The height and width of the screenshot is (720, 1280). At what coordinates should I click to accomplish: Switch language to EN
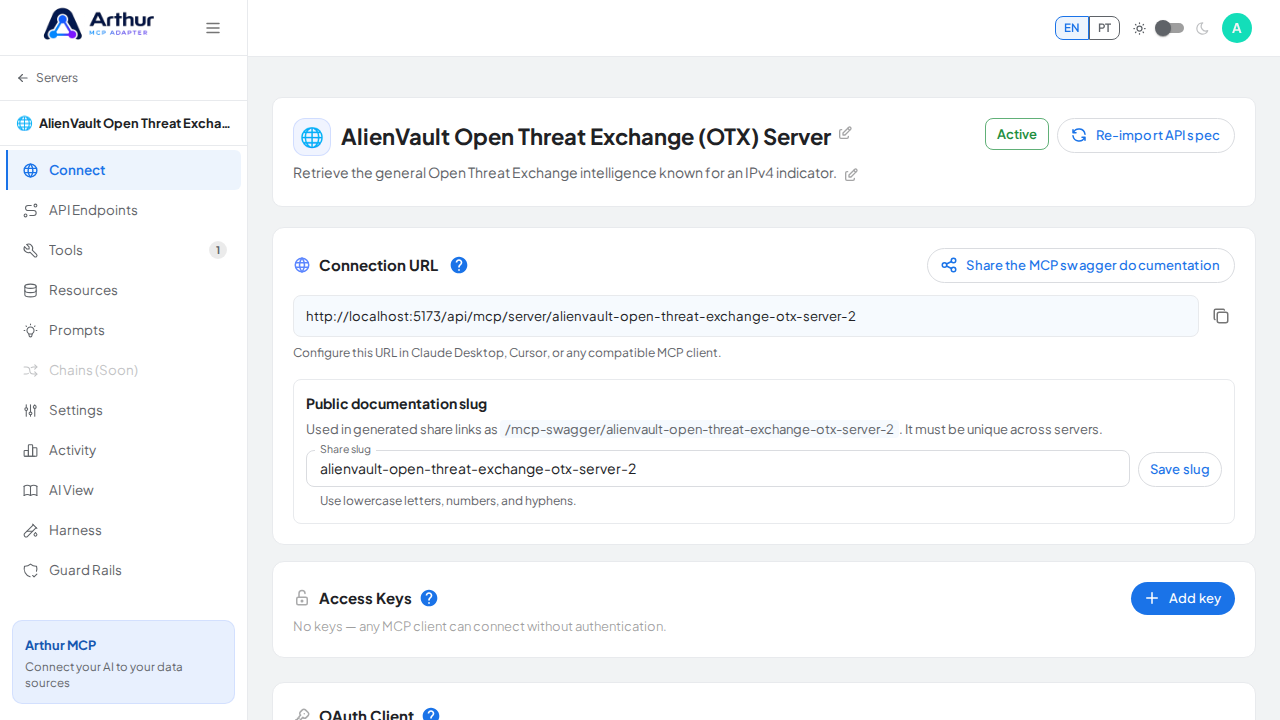1072,28
